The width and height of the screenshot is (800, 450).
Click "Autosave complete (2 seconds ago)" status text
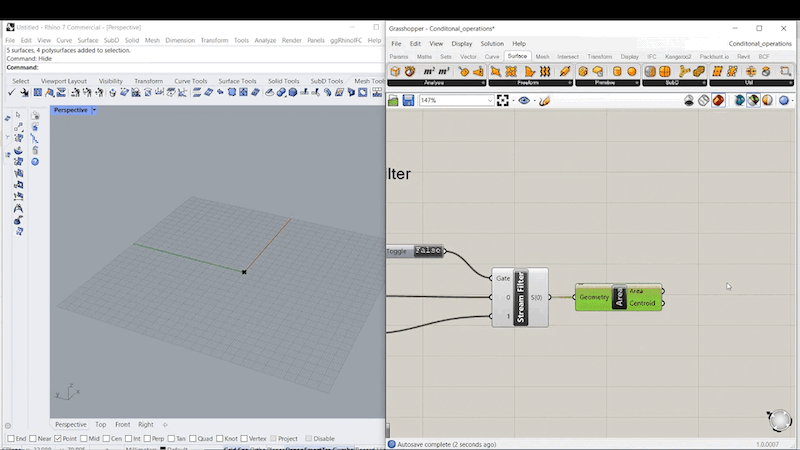(x=446, y=444)
